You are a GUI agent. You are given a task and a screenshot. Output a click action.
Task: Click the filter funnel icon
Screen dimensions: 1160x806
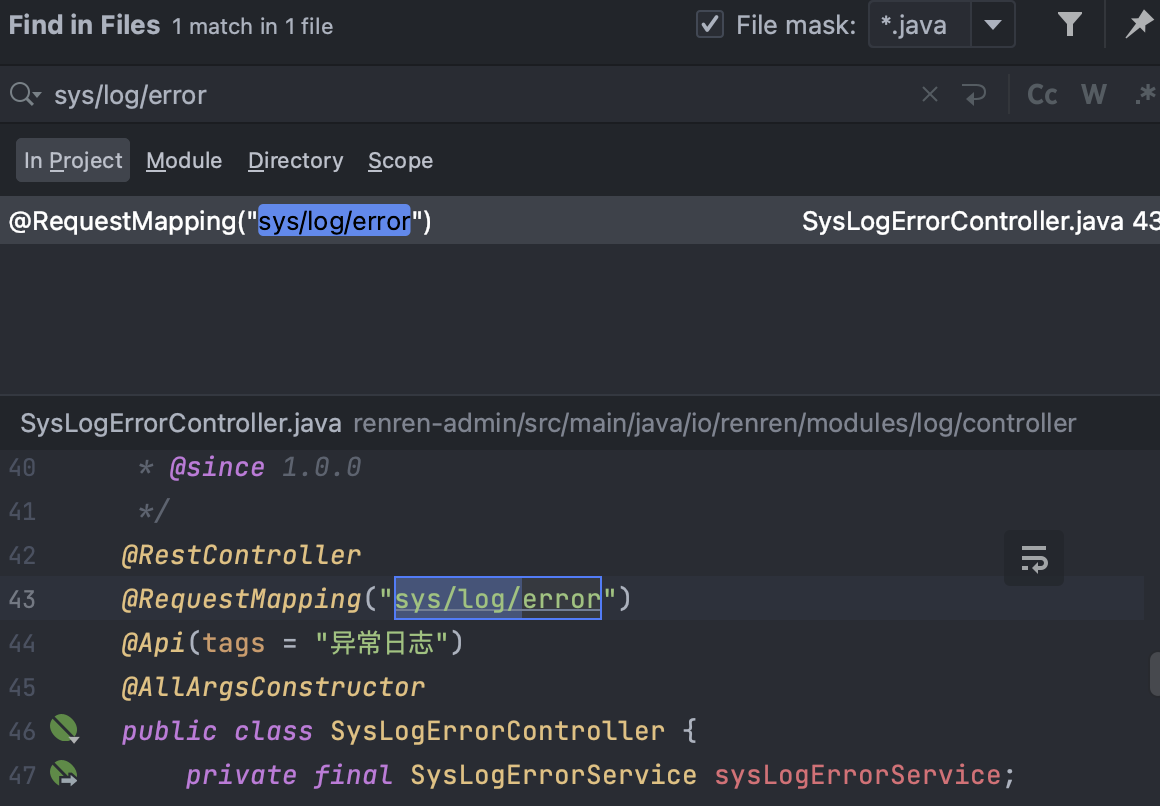[1070, 25]
